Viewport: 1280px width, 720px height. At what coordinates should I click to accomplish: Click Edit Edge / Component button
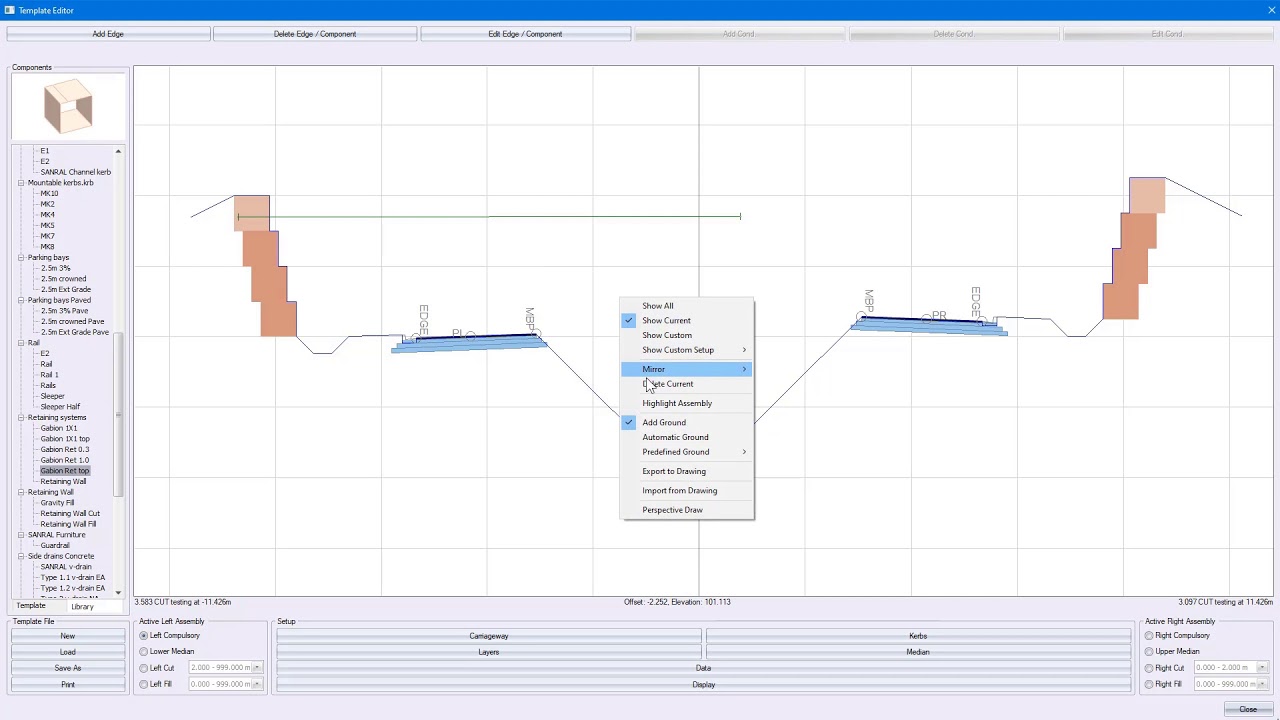pos(525,34)
